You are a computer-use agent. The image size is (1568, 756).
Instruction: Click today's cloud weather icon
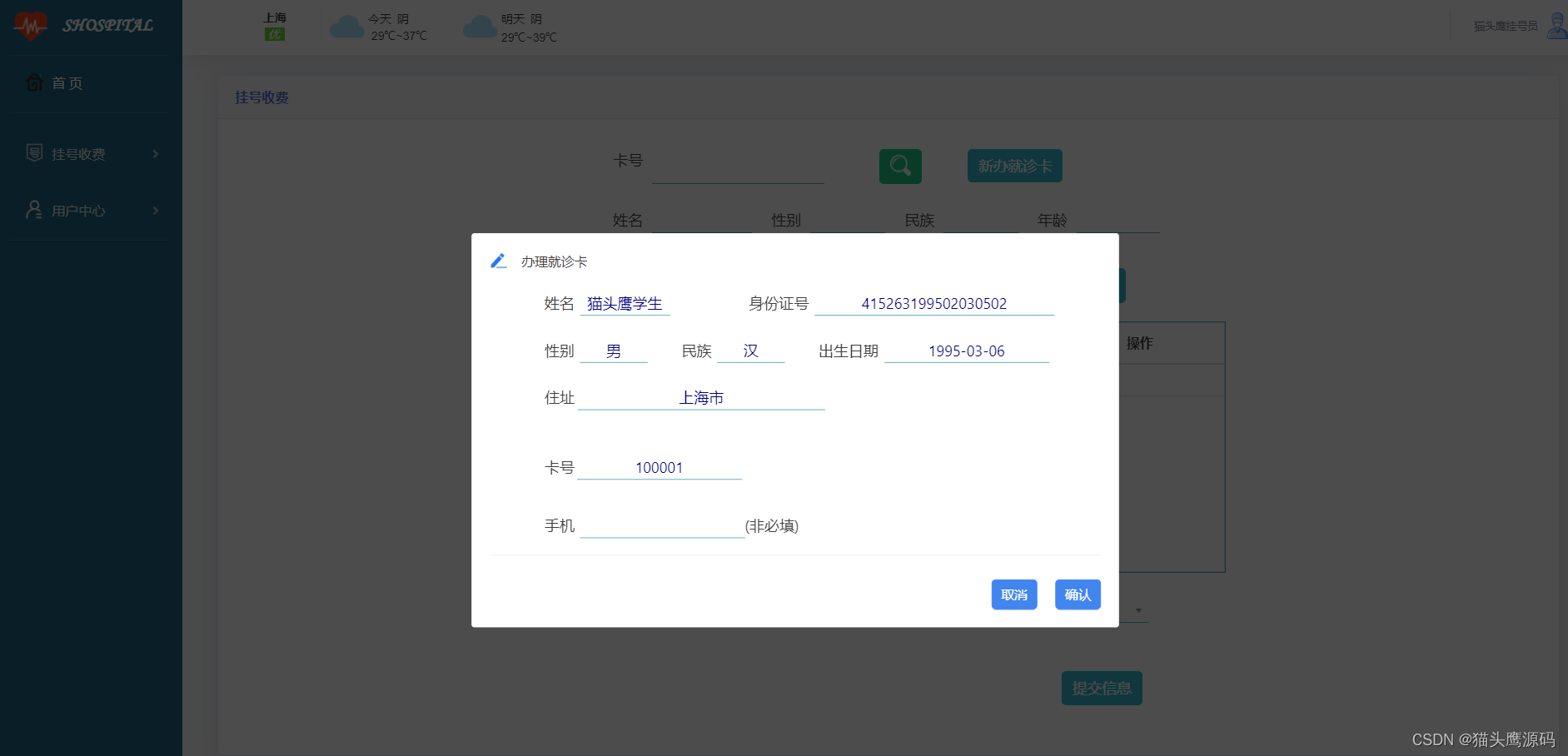tap(347, 27)
